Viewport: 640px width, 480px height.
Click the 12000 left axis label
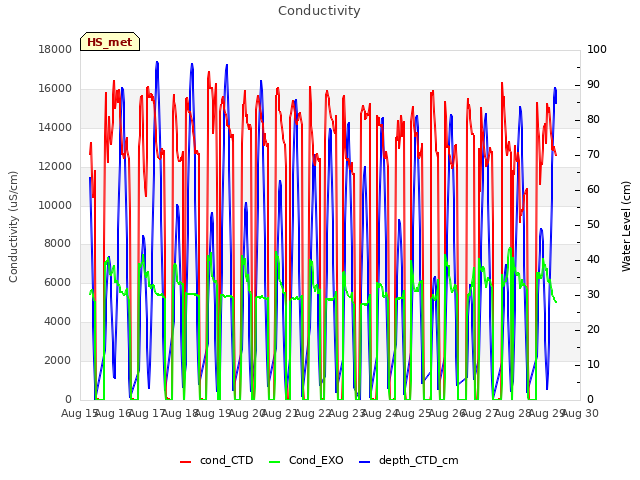55,167
